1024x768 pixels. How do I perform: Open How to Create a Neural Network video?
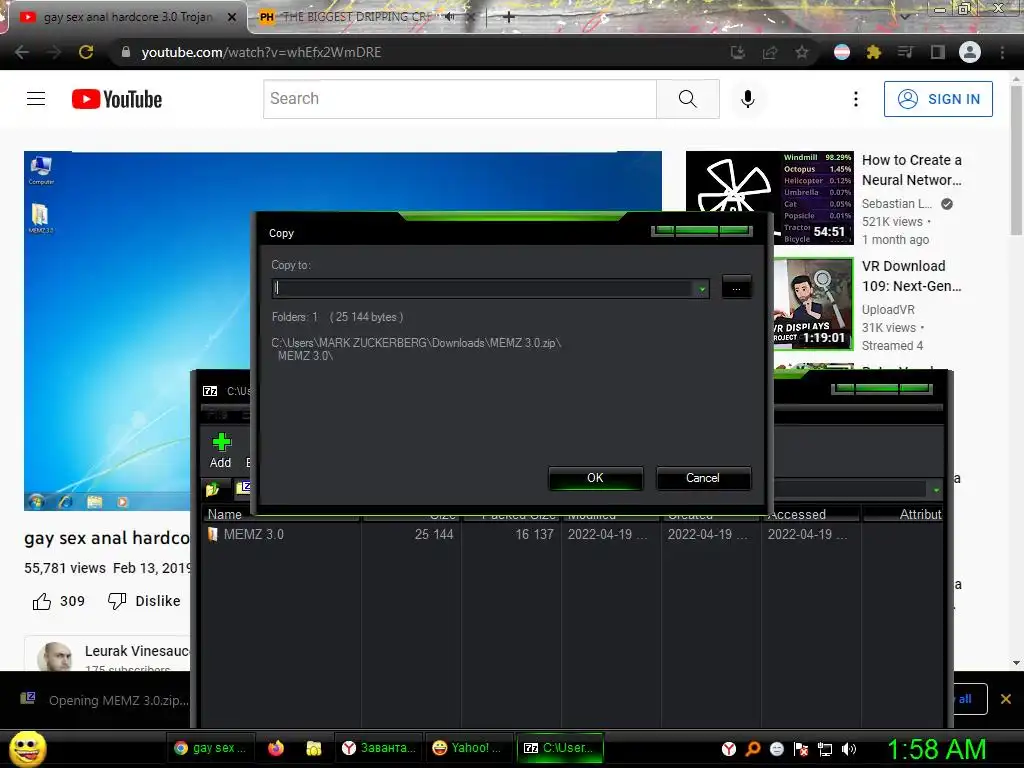(912, 170)
